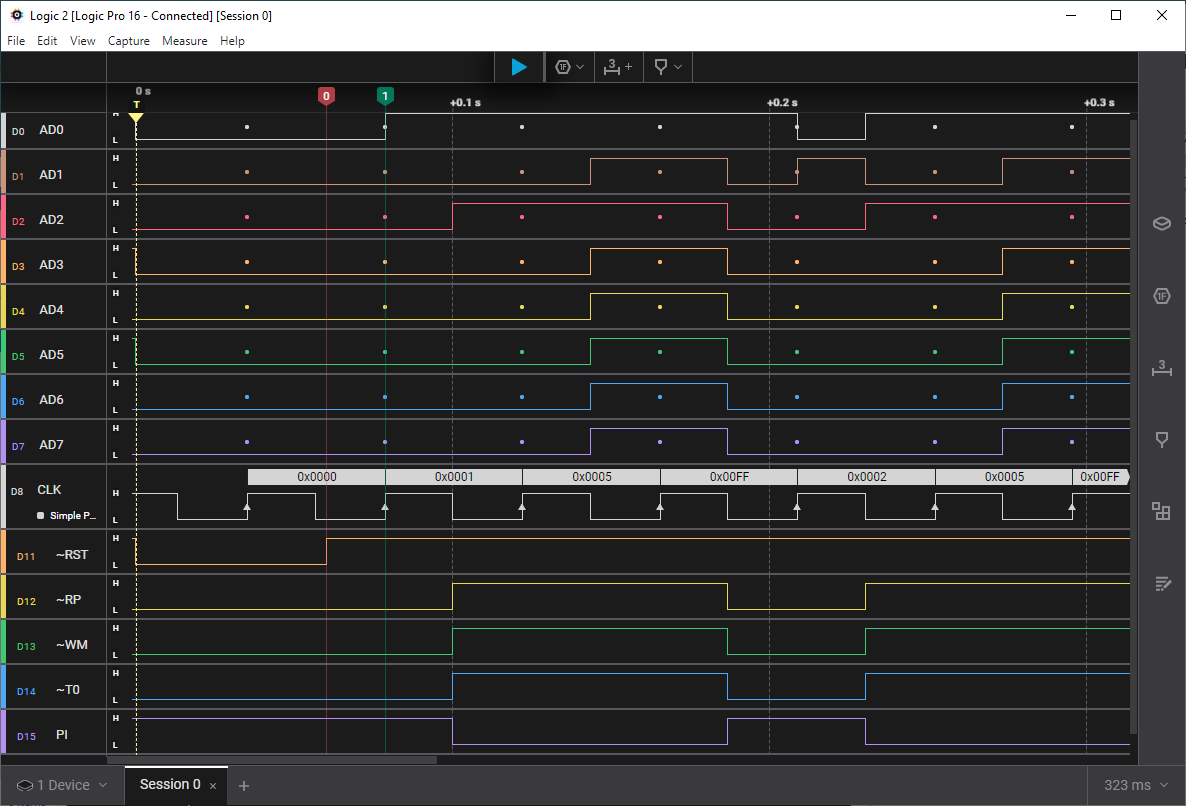Open the analyzers hexagon icon in top toolbar
The image size is (1186, 806).
pos(563,67)
